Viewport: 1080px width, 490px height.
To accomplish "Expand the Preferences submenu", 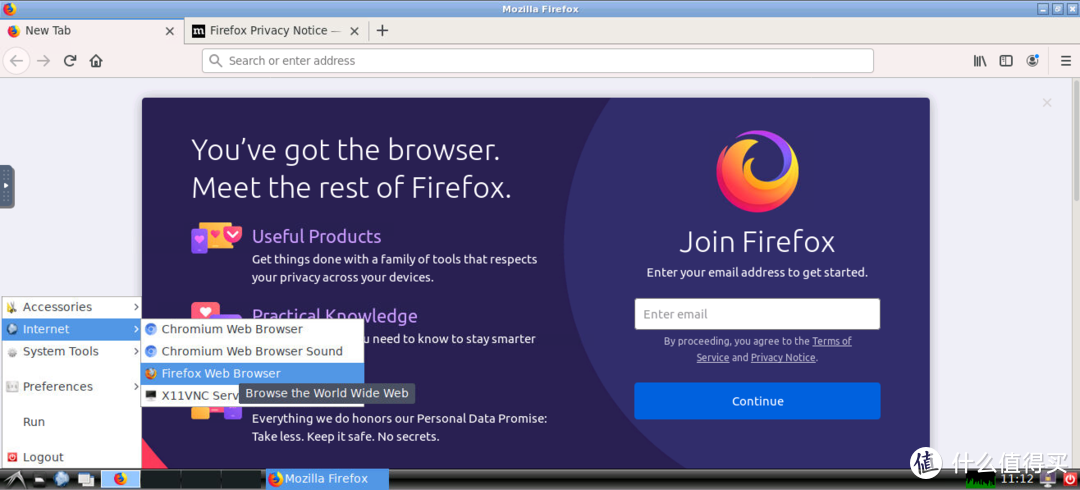I will click(x=72, y=387).
